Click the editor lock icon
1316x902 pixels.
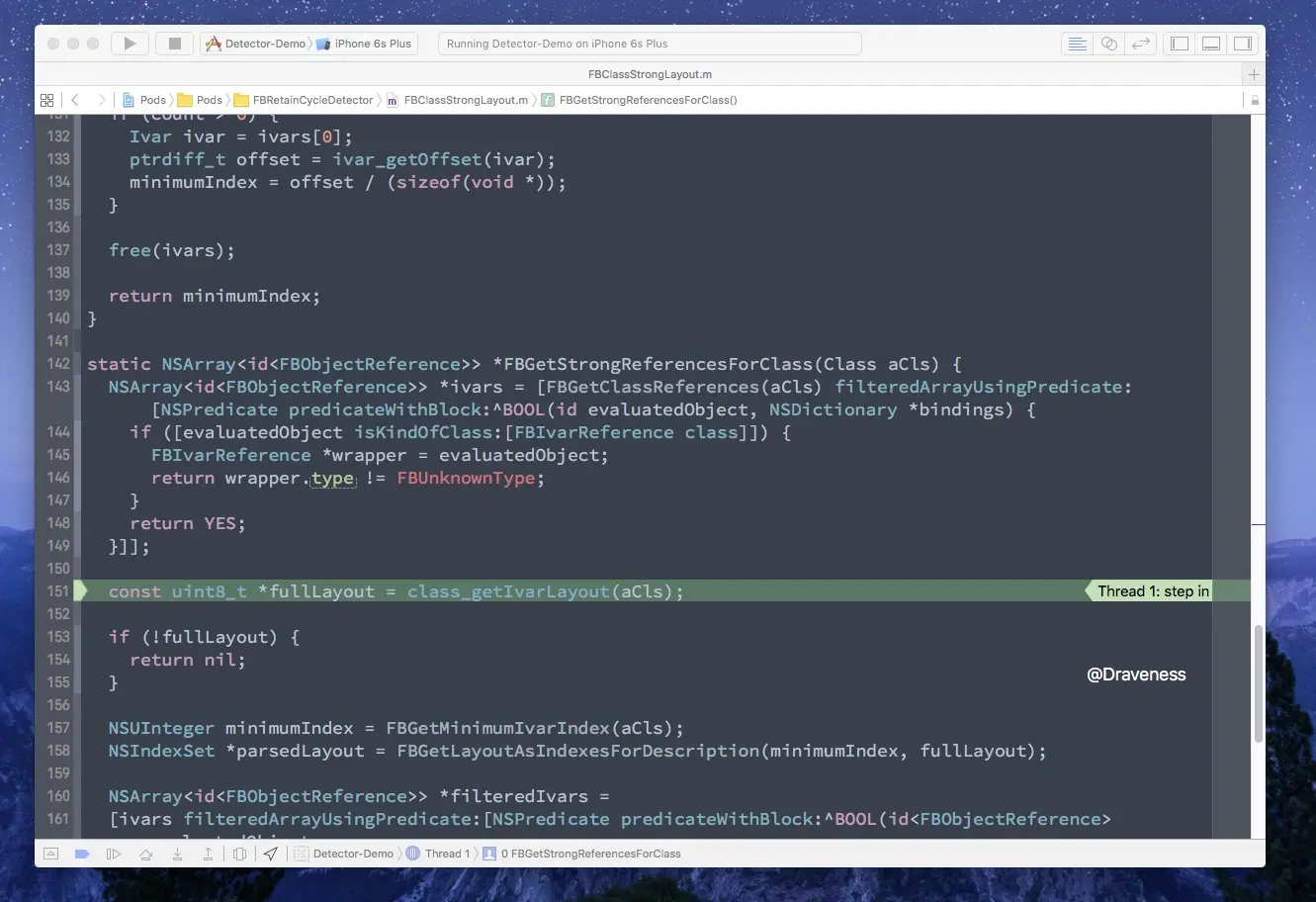pyautogui.click(x=1255, y=100)
